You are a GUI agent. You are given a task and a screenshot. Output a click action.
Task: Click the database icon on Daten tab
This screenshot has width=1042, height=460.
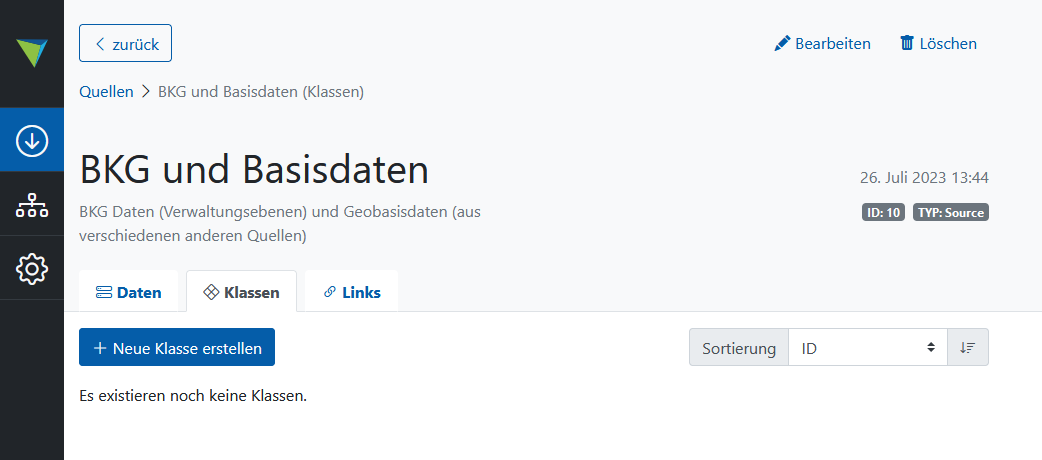[x=104, y=292]
